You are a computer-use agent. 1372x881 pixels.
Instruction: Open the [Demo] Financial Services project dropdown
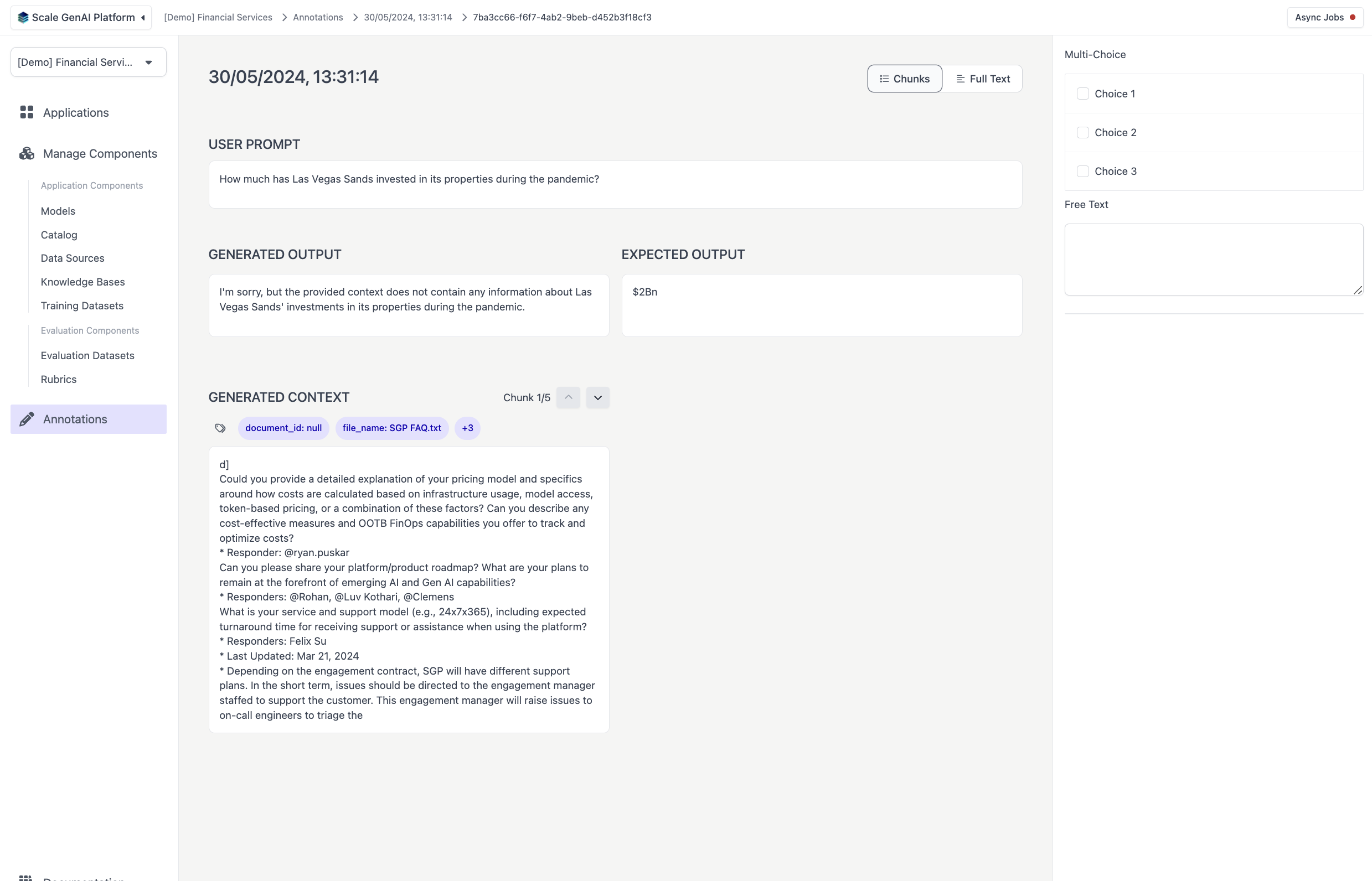tap(88, 63)
